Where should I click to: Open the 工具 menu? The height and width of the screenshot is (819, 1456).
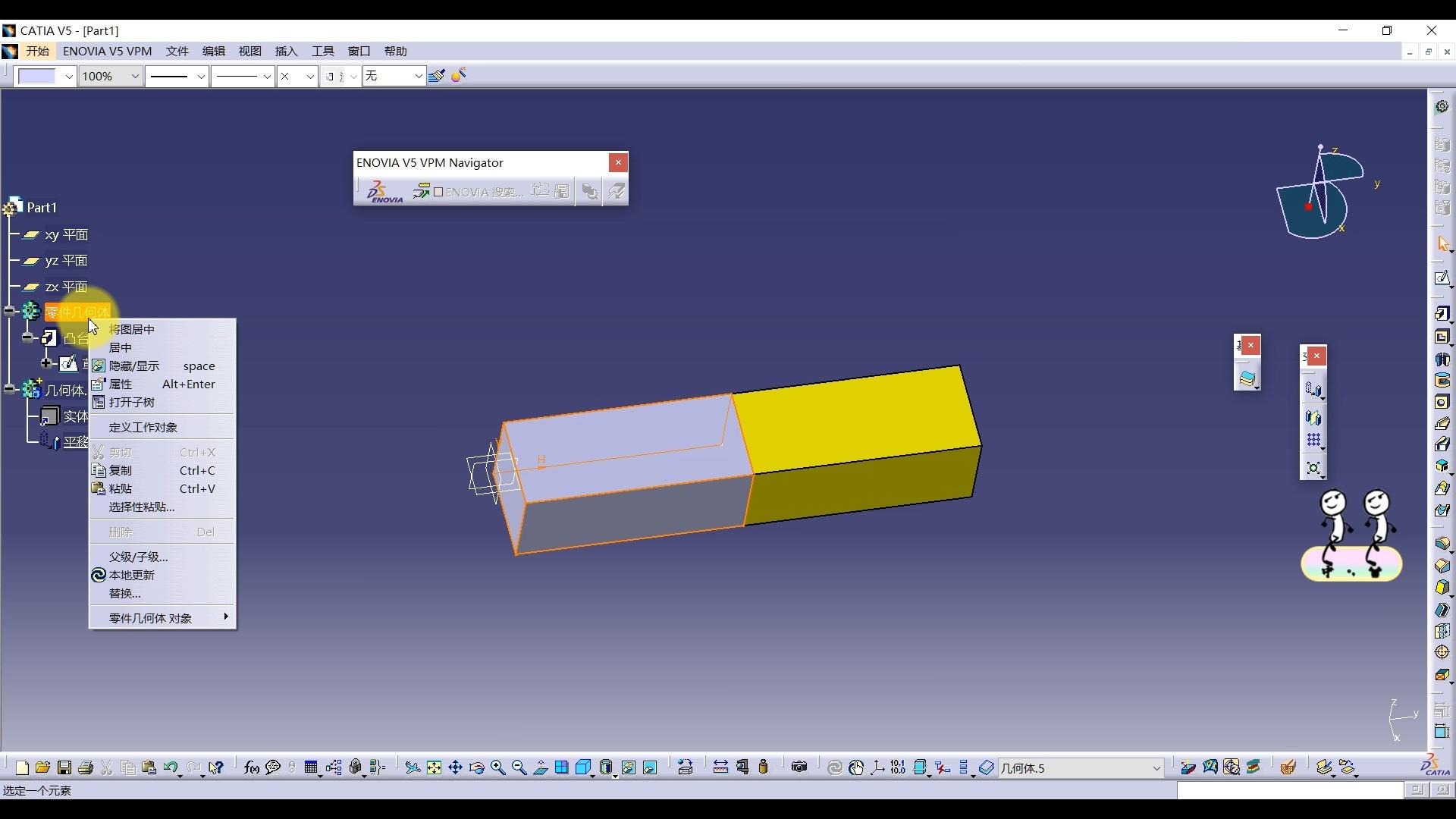[x=322, y=51]
